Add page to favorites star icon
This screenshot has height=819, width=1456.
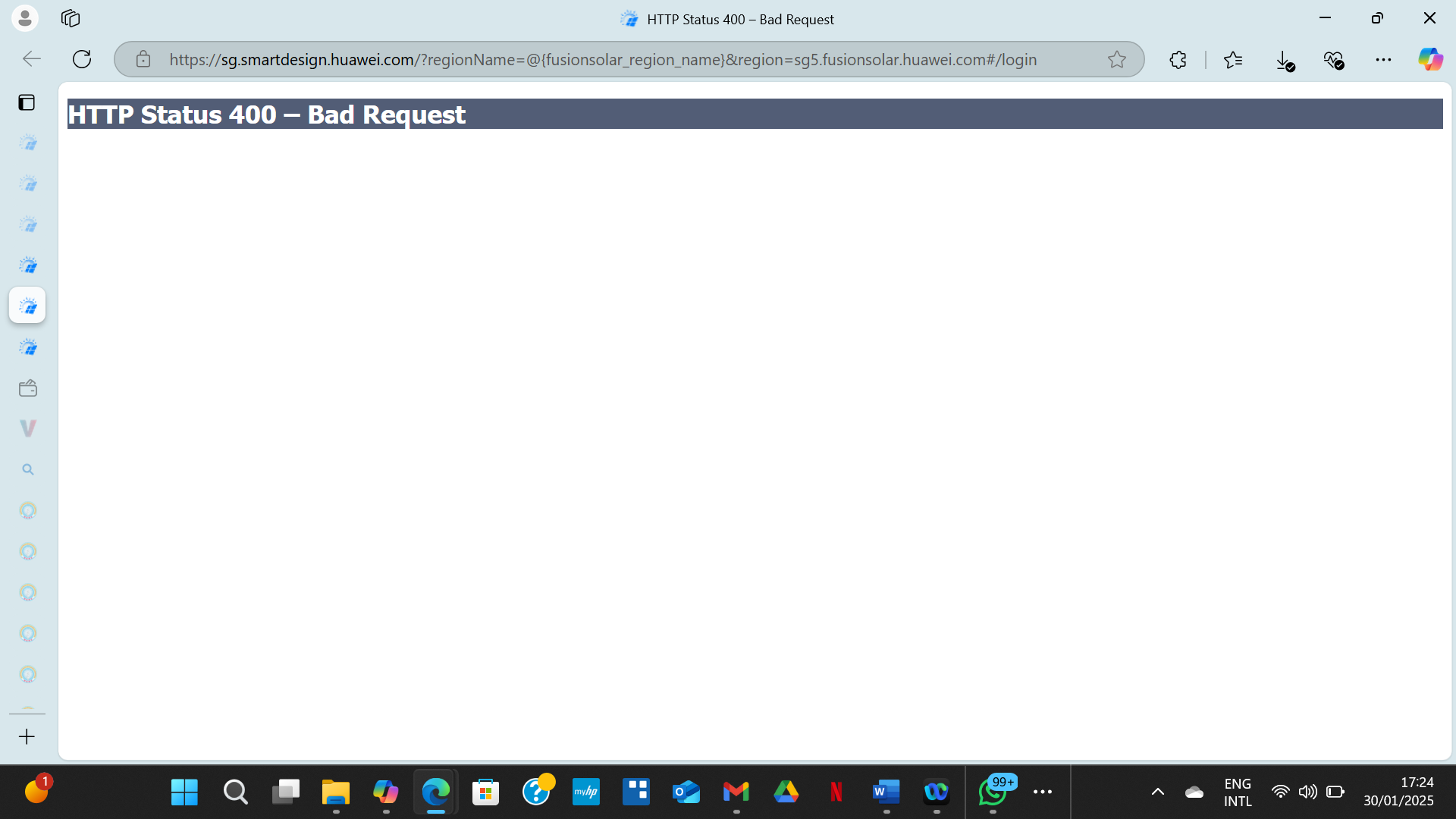(1116, 59)
